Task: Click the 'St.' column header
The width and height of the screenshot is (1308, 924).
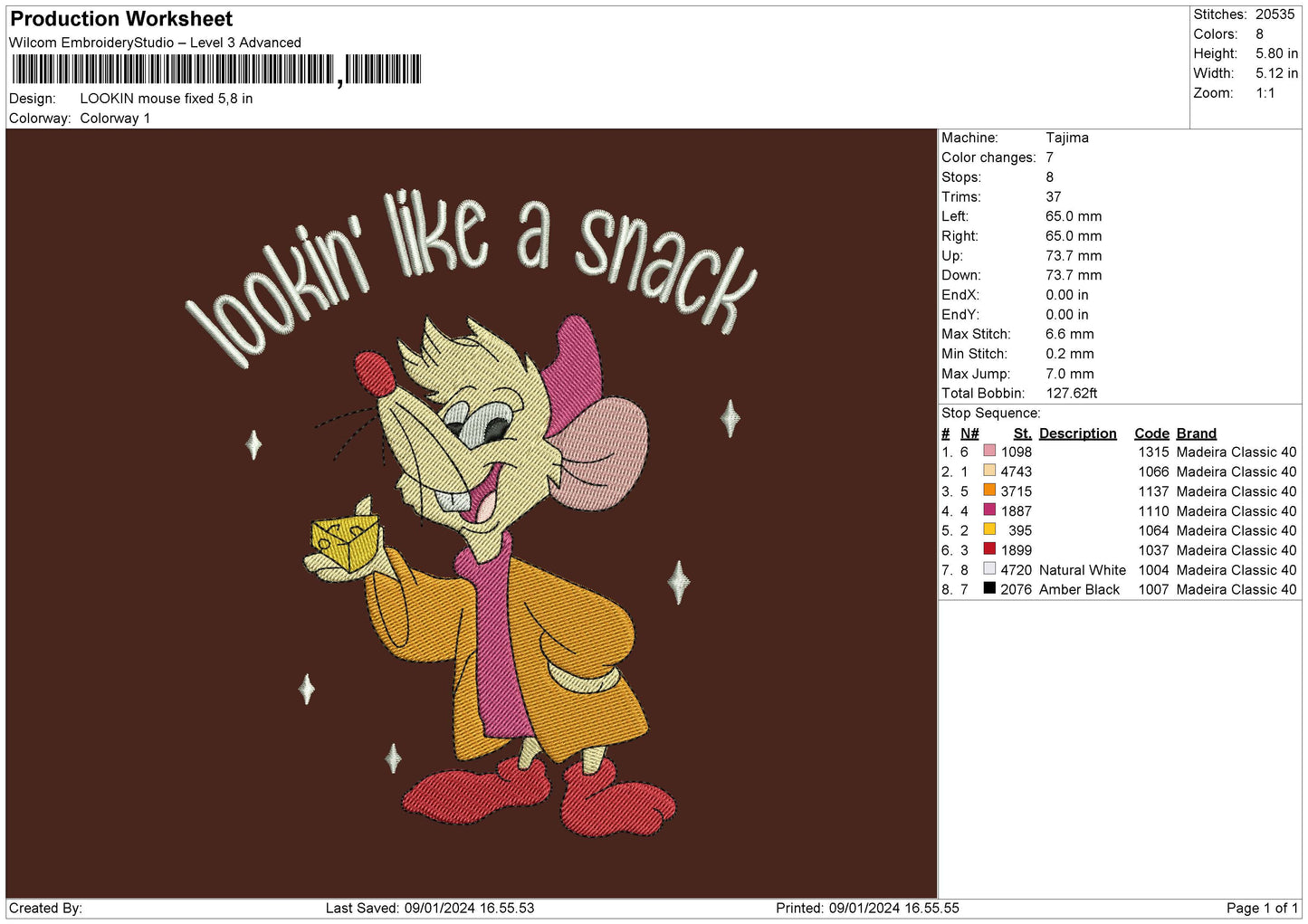Action: pos(1023,433)
